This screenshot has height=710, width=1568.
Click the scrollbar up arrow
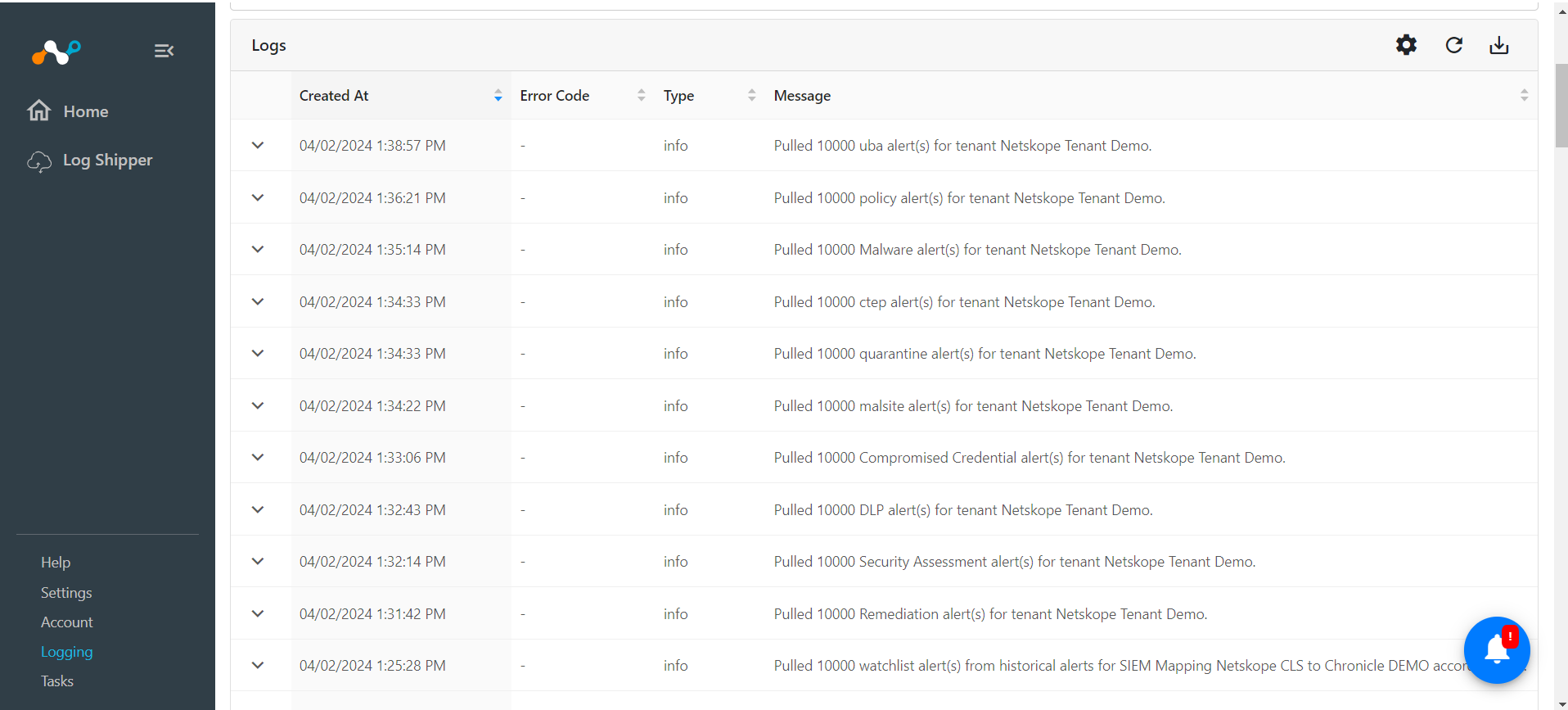(1561, 11)
